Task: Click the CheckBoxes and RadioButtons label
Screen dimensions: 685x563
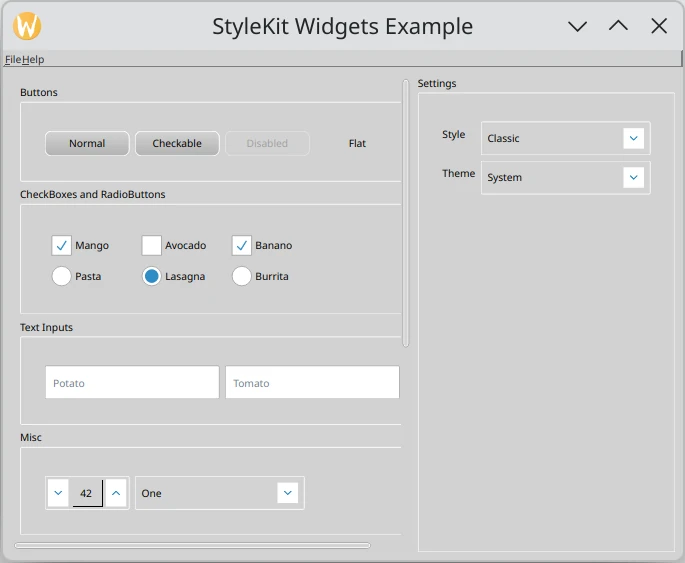Action: (x=93, y=194)
